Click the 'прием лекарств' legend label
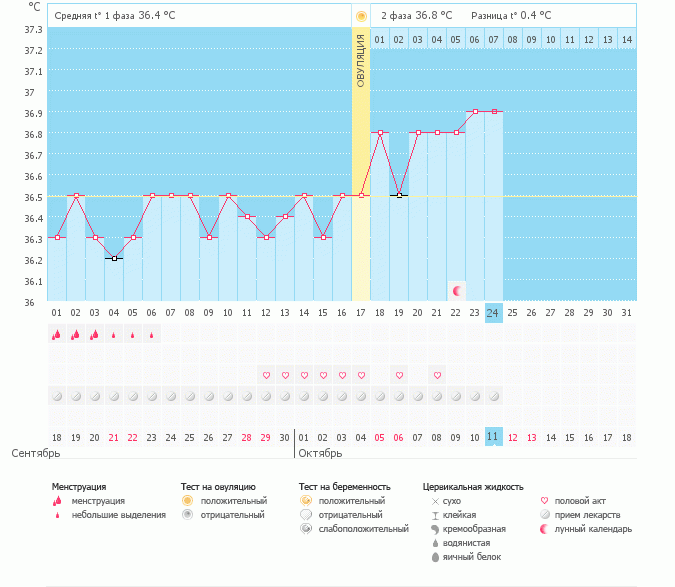Viewport: 675px width, 587px height. pos(588,515)
